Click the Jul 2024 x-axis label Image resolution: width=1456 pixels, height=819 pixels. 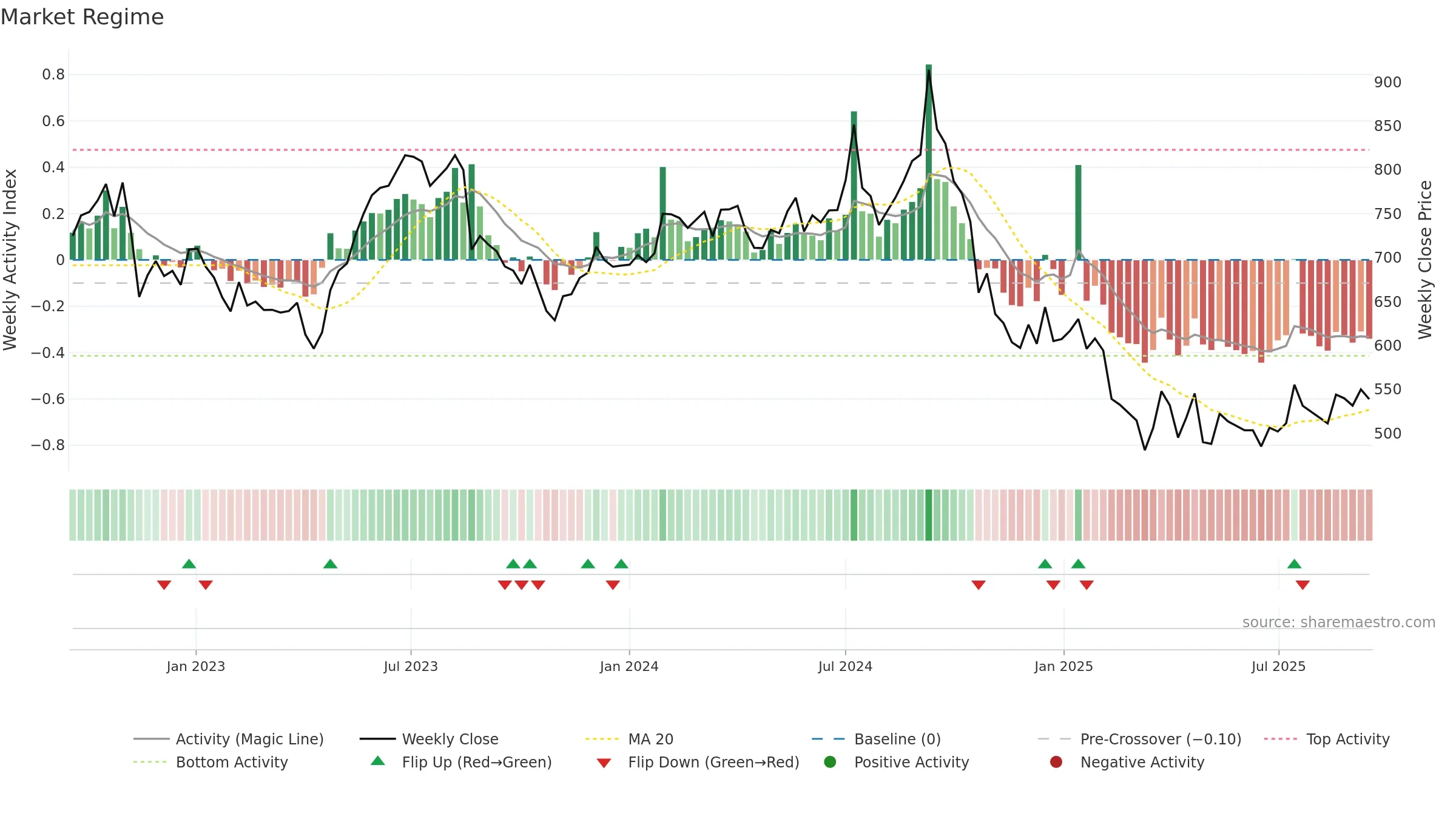pos(845,666)
